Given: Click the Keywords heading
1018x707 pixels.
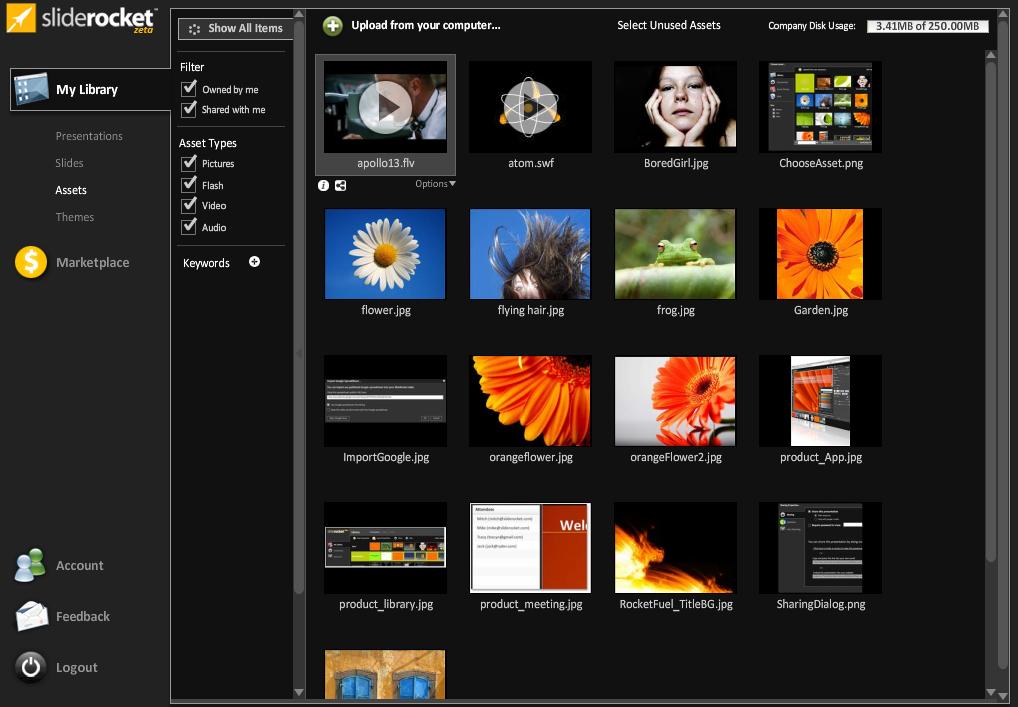Looking at the screenshot, I should pyautogui.click(x=206, y=263).
